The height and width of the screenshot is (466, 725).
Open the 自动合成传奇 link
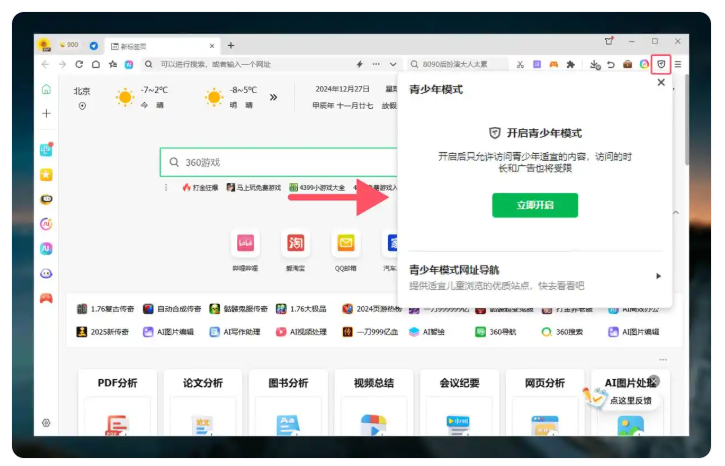coord(172,309)
